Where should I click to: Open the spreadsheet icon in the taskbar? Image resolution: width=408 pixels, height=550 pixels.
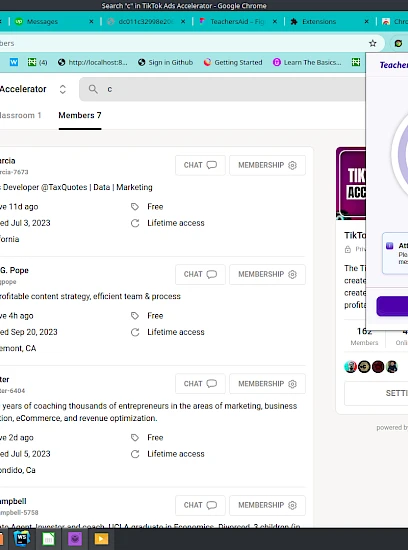48,539
